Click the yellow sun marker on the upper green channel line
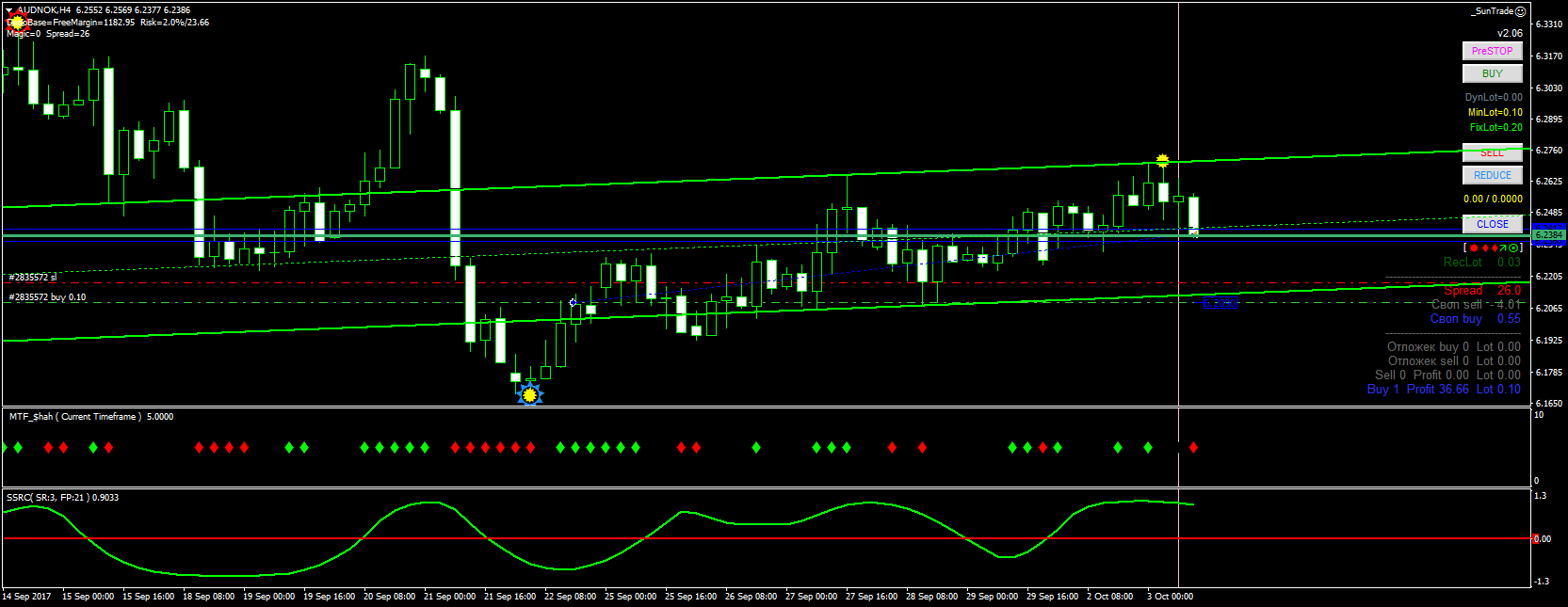1568x607 pixels. tap(1162, 161)
